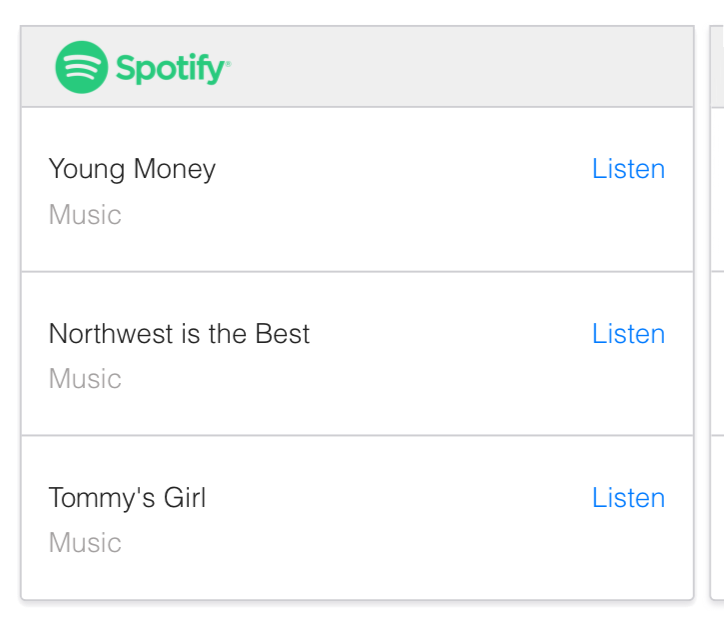Click the Spotify wordmark text
This screenshot has width=725, height=639.
point(170,68)
